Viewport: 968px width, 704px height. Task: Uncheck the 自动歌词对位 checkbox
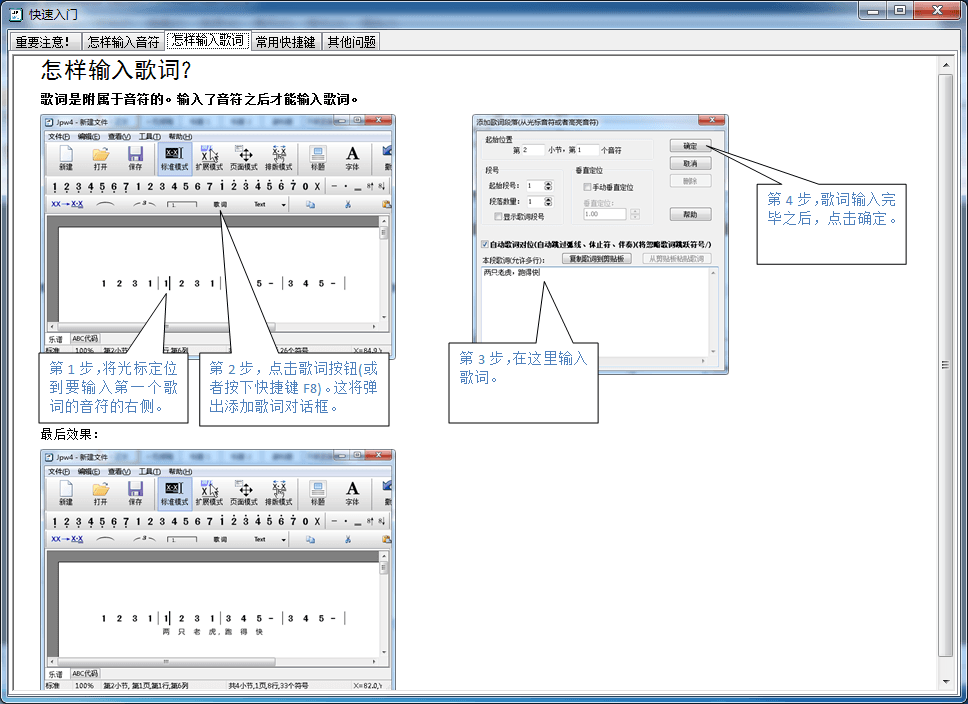[x=485, y=243]
